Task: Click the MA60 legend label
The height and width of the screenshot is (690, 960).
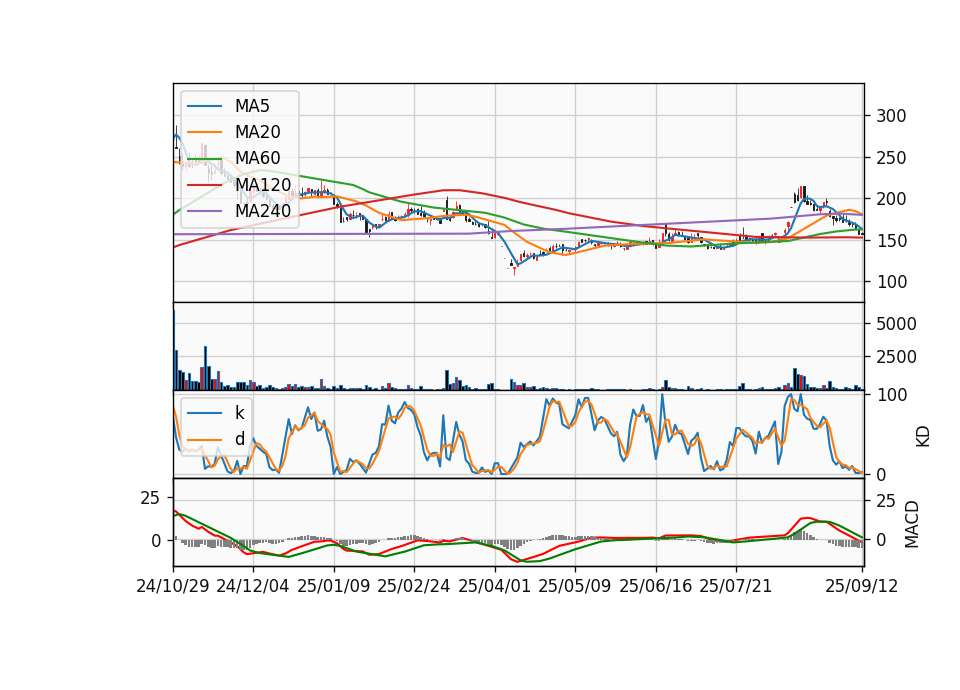Action: [257, 158]
